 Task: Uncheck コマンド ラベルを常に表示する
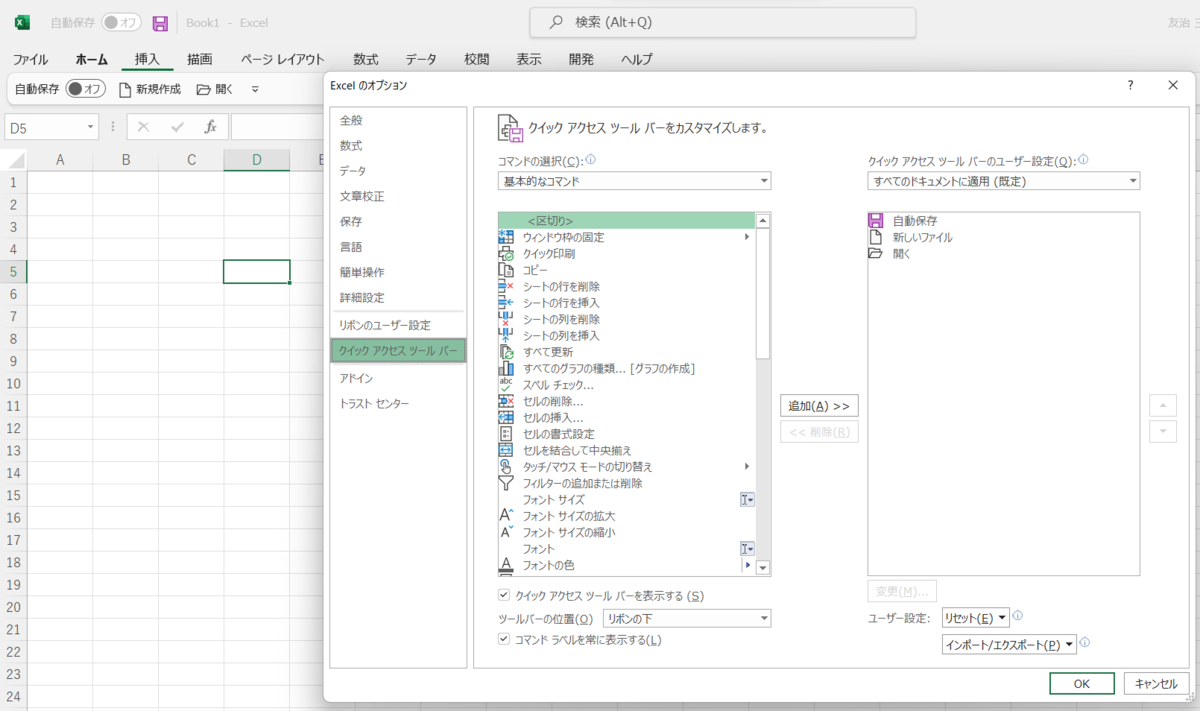(x=504, y=639)
